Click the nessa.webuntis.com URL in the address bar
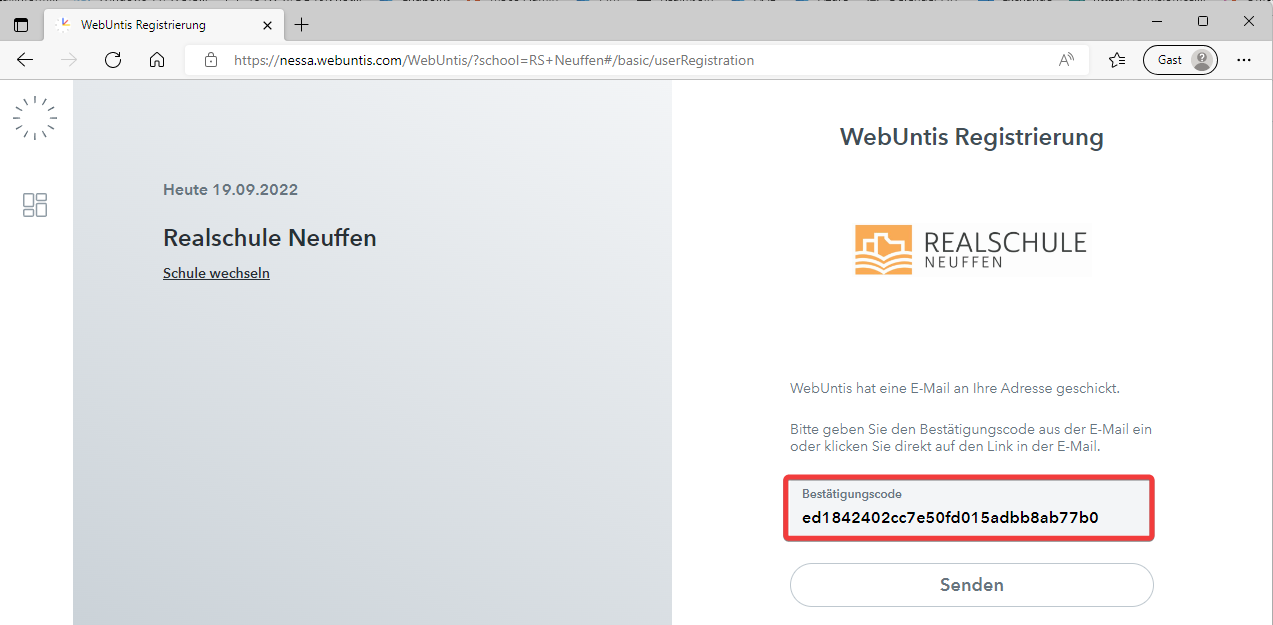 tap(493, 60)
